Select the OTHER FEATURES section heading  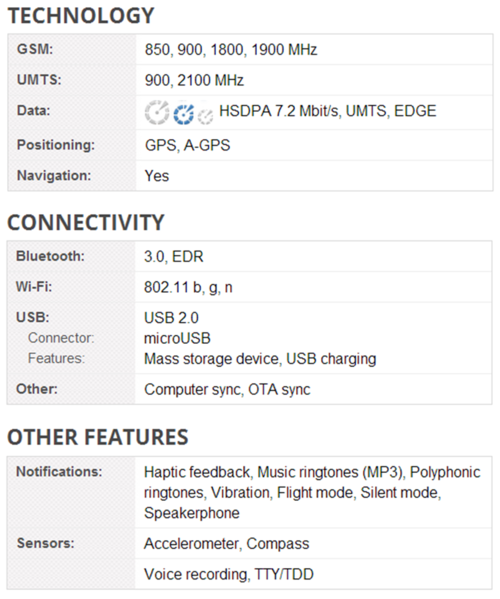[98, 437]
